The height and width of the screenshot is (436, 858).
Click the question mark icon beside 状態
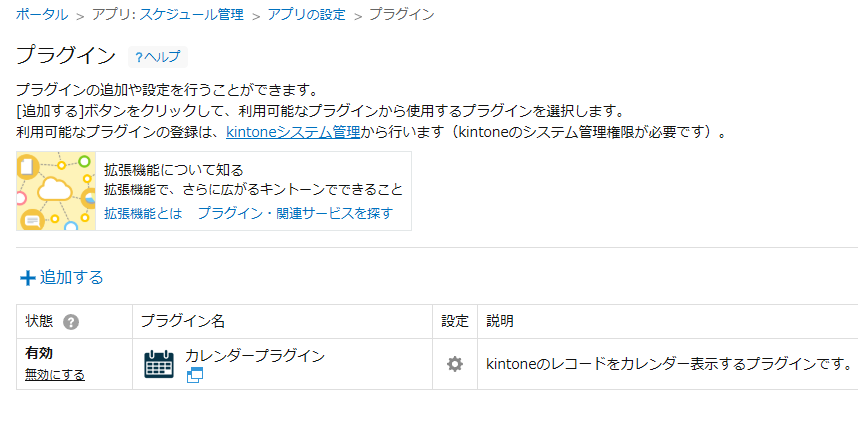click(x=71, y=322)
